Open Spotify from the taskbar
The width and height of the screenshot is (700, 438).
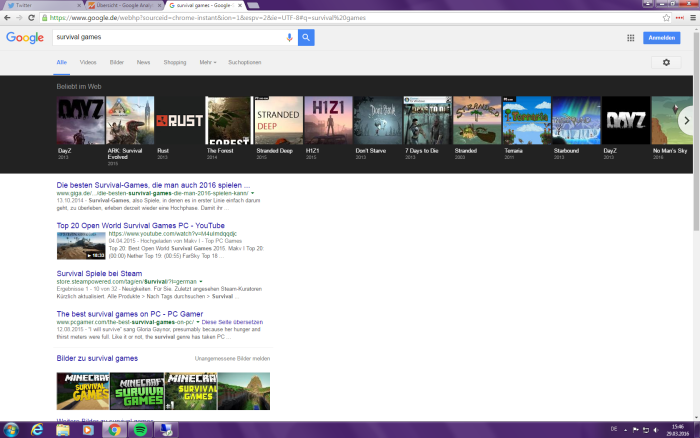click(140, 430)
